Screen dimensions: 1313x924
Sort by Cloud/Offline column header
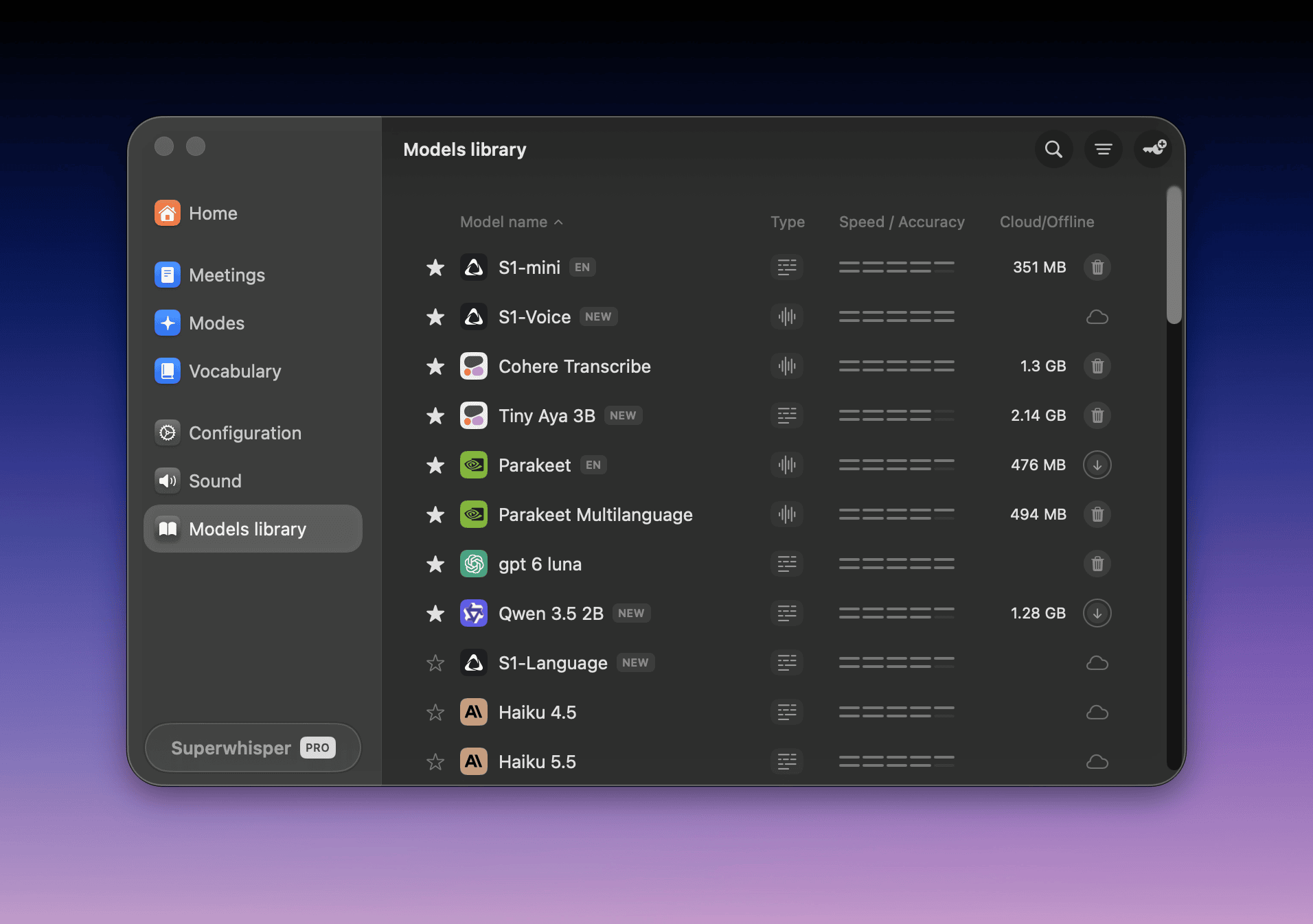(1047, 222)
